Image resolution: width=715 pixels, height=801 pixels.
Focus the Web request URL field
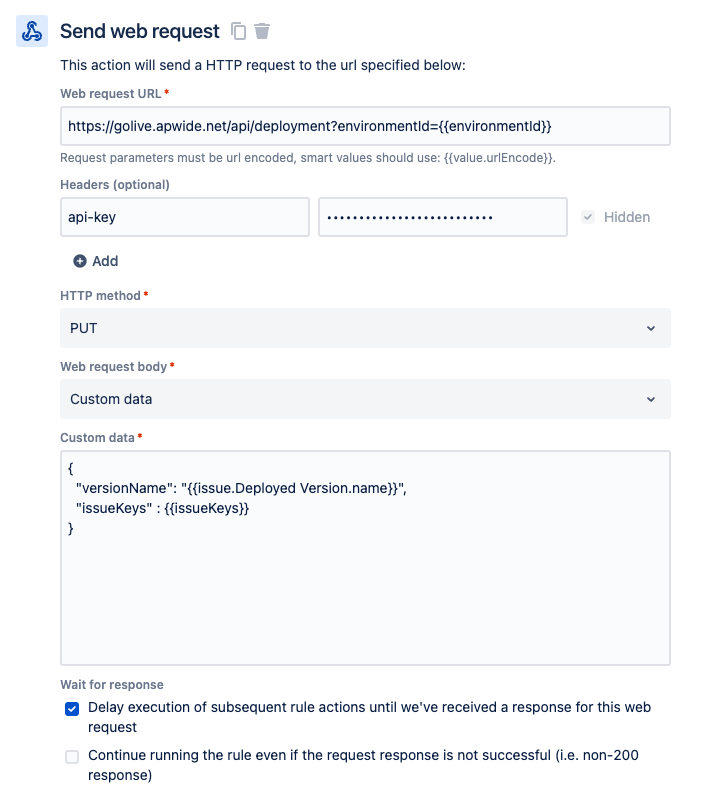365,127
